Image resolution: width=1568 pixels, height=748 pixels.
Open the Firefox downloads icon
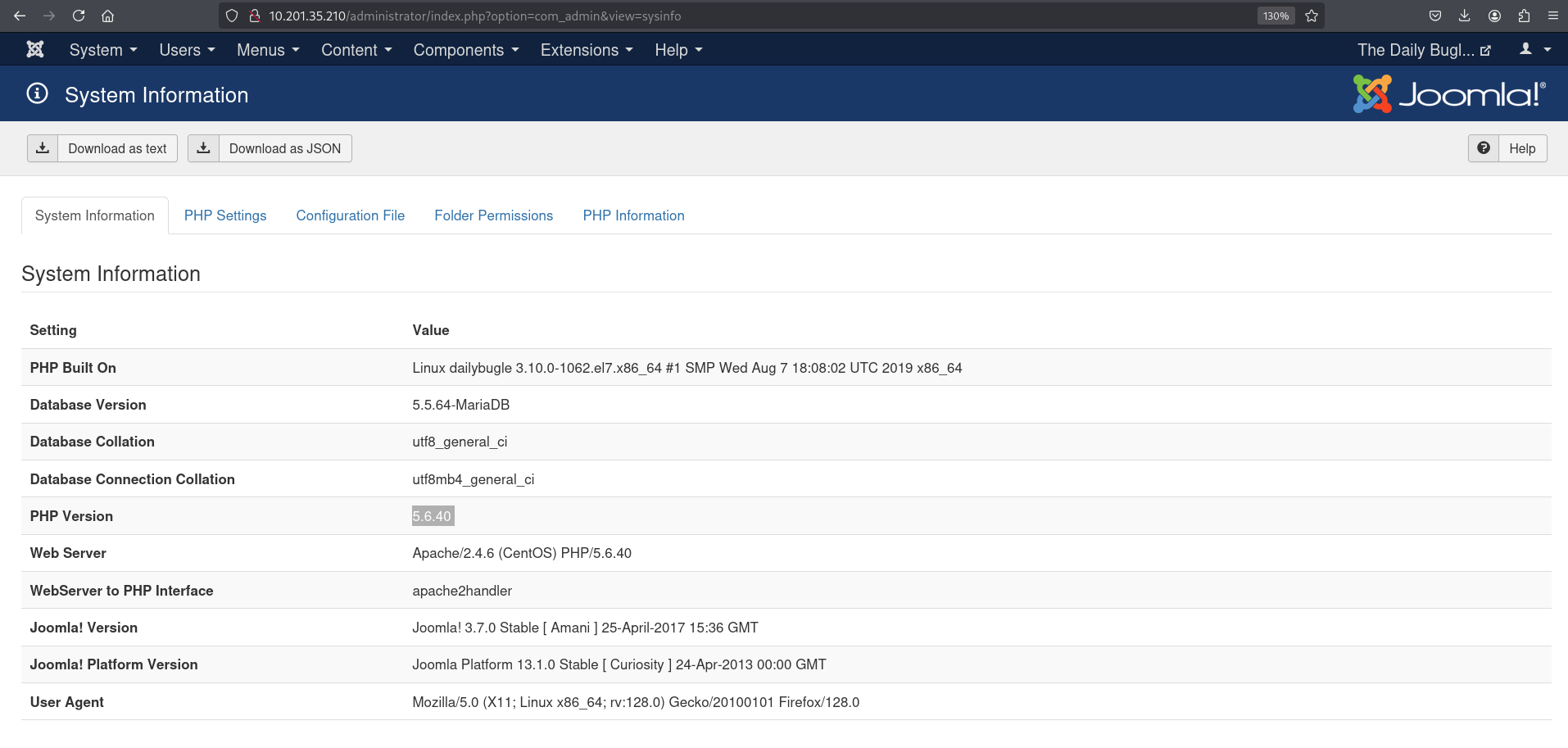pyautogui.click(x=1465, y=16)
